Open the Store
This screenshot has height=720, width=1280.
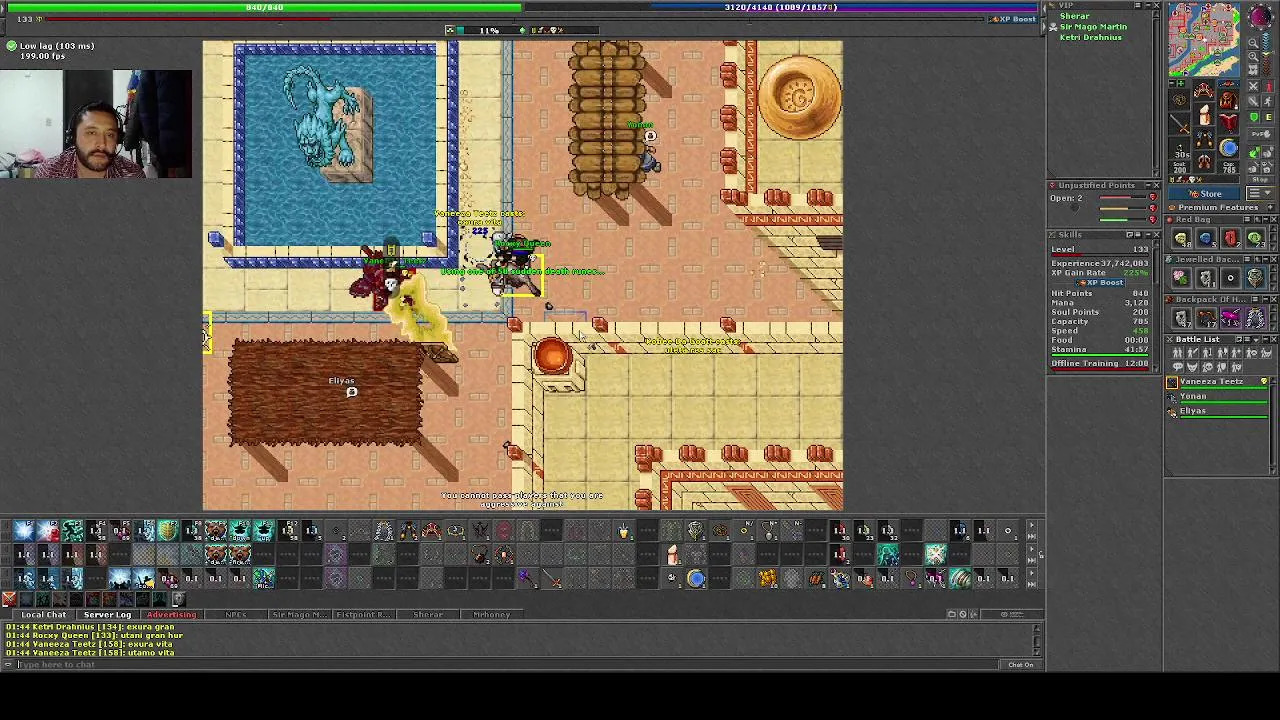pyautogui.click(x=1204, y=193)
